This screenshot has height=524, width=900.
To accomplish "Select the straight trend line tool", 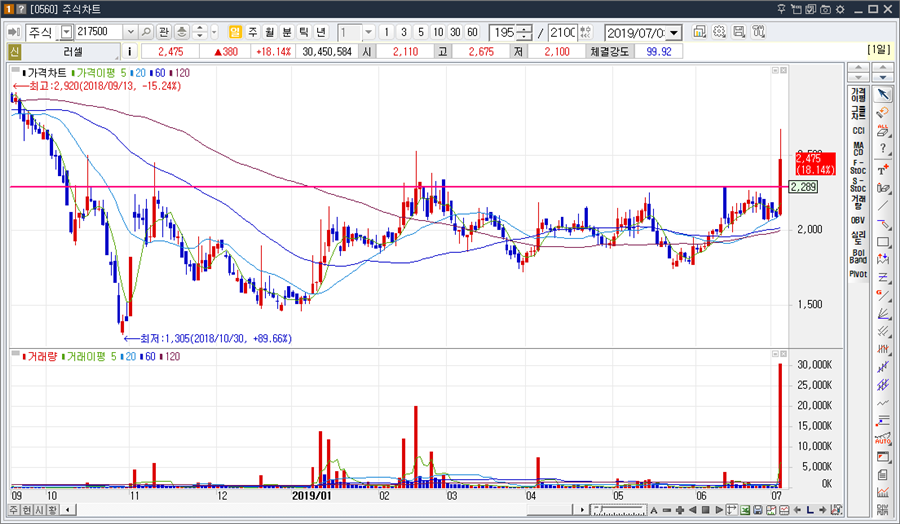I will point(883,205).
